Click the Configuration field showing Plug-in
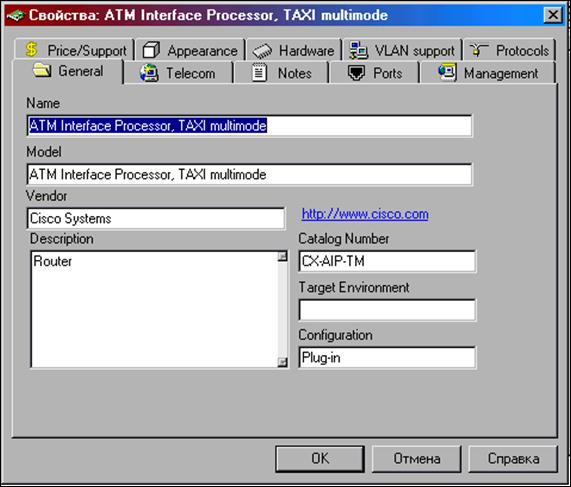The width and height of the screenshot is (571, 487). click(x=387, y=358)
